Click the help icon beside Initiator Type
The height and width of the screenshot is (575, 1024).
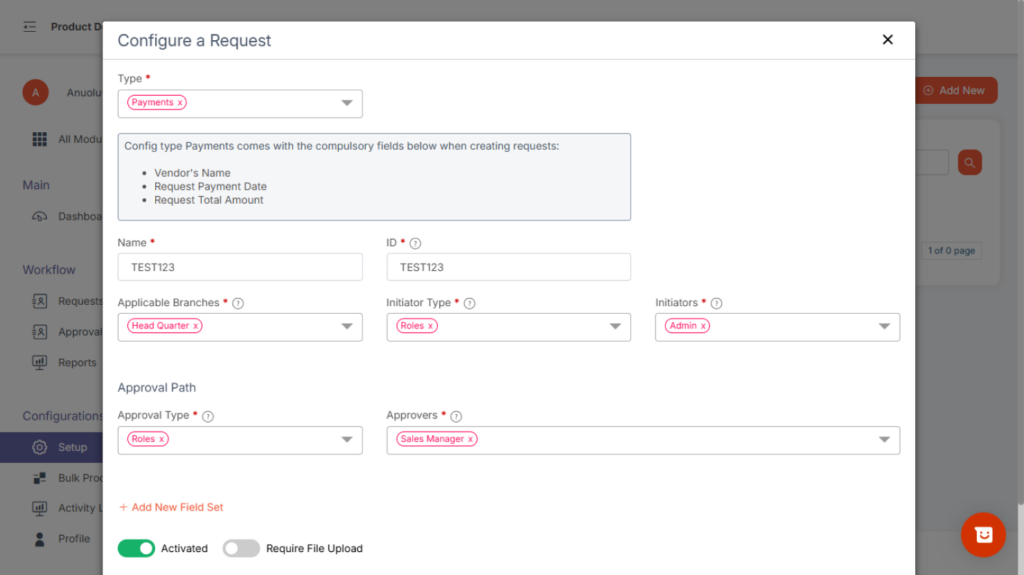point(469,303)
